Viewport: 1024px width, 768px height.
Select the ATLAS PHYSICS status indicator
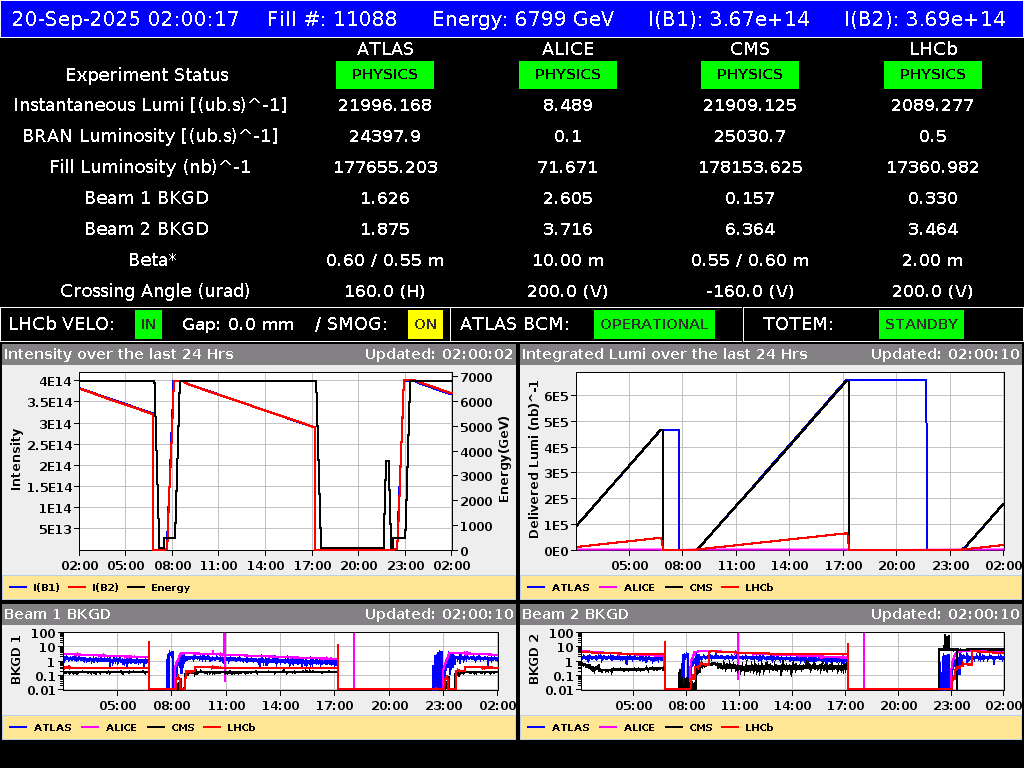pyautogui.click(x=386, y=74)
